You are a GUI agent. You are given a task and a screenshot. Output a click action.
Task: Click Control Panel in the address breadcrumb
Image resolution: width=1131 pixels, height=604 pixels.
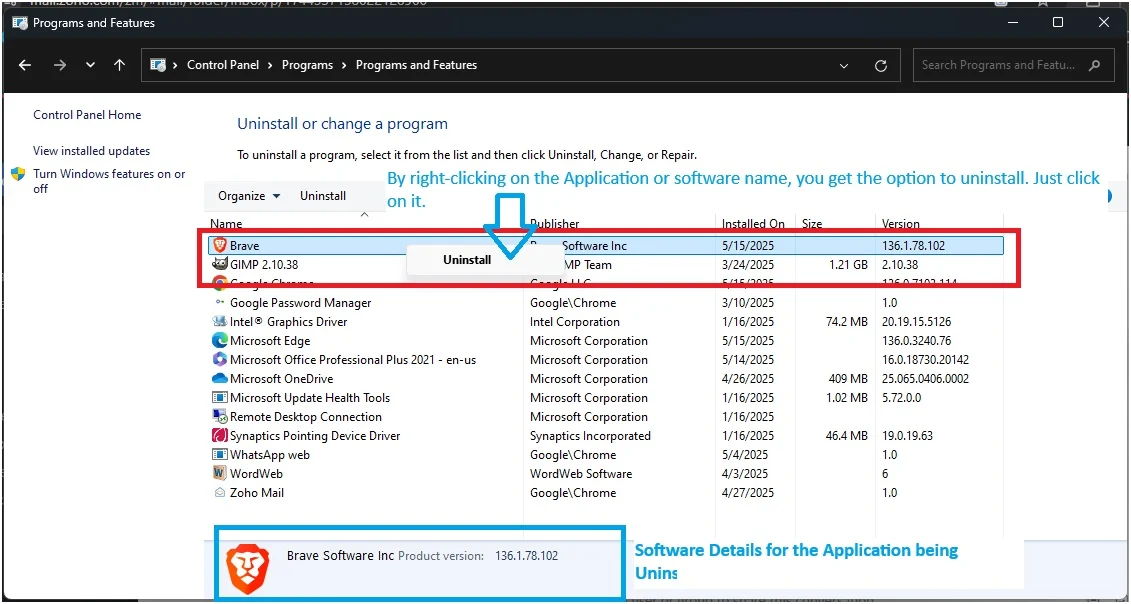tap(223, 65)
